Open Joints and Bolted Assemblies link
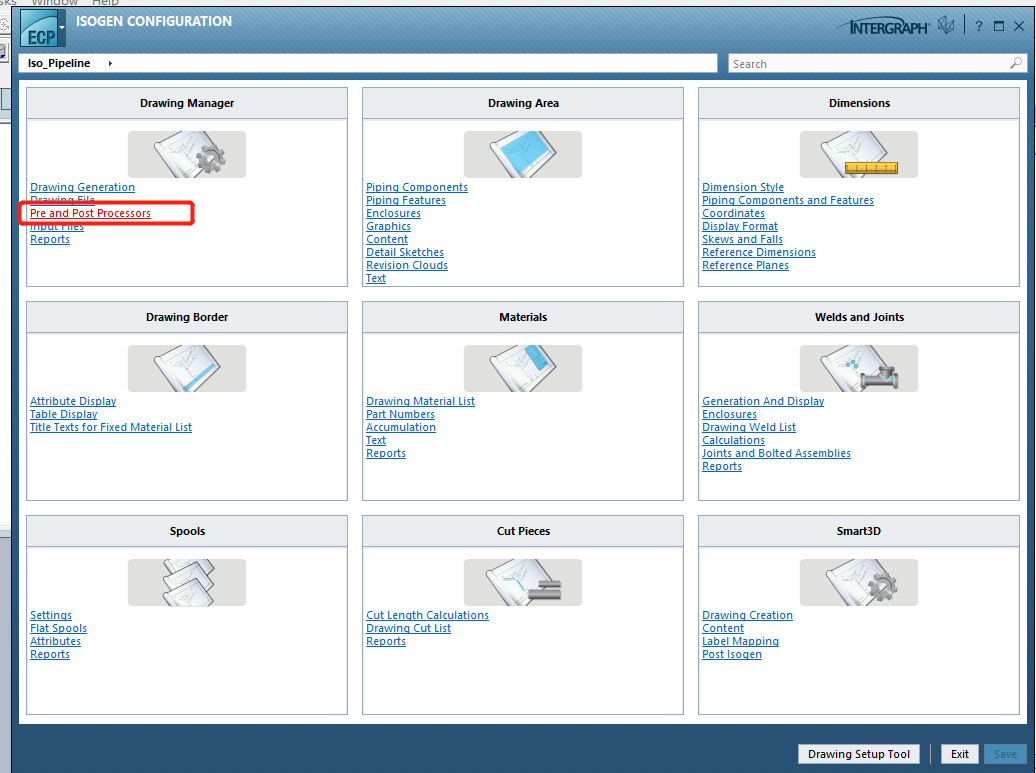Screen dimensions: 1036x773 point(776,453)
